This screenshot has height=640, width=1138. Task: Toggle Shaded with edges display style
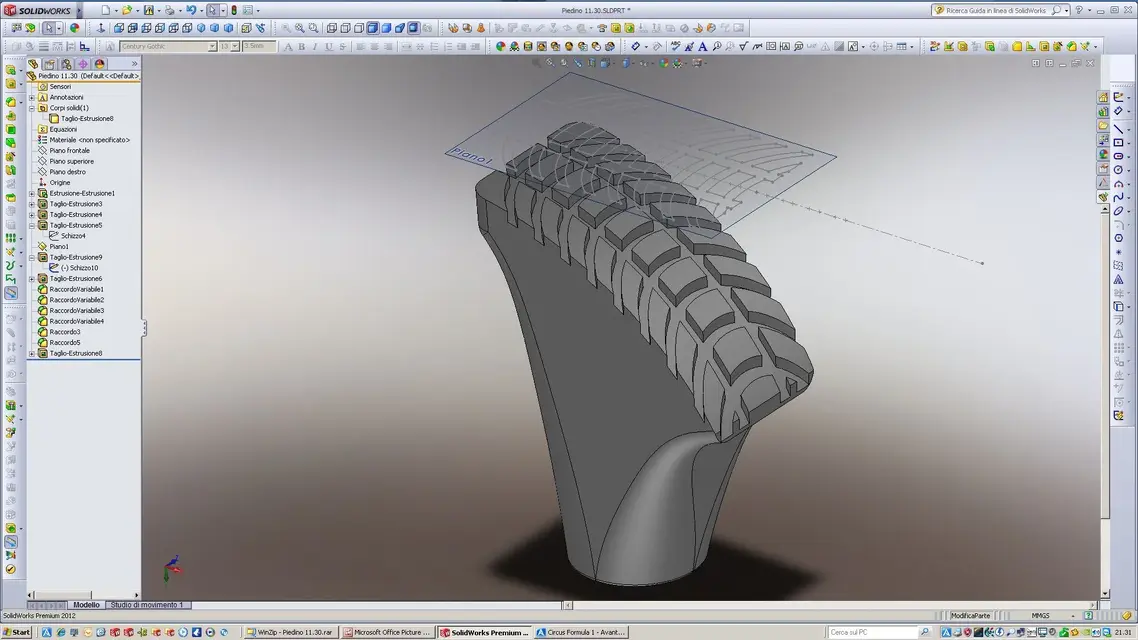pos(372,28)
